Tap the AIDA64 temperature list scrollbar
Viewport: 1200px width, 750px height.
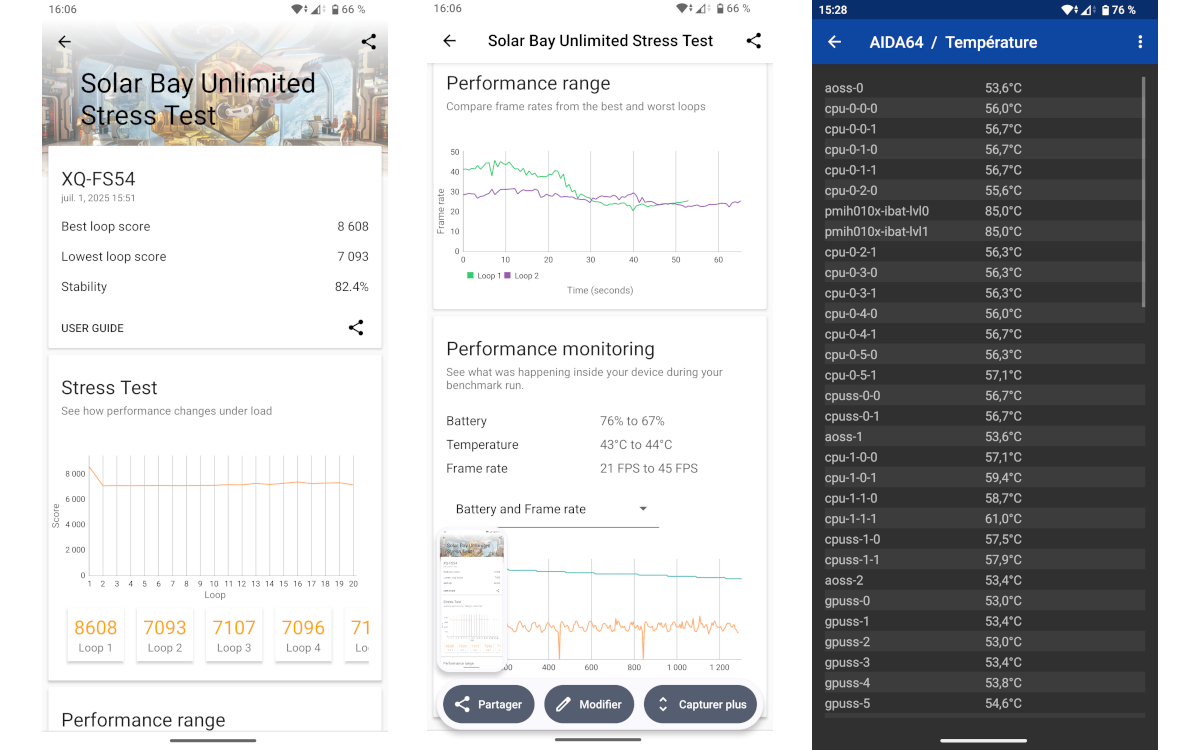pyautogui.click(x=1143, y=190)
